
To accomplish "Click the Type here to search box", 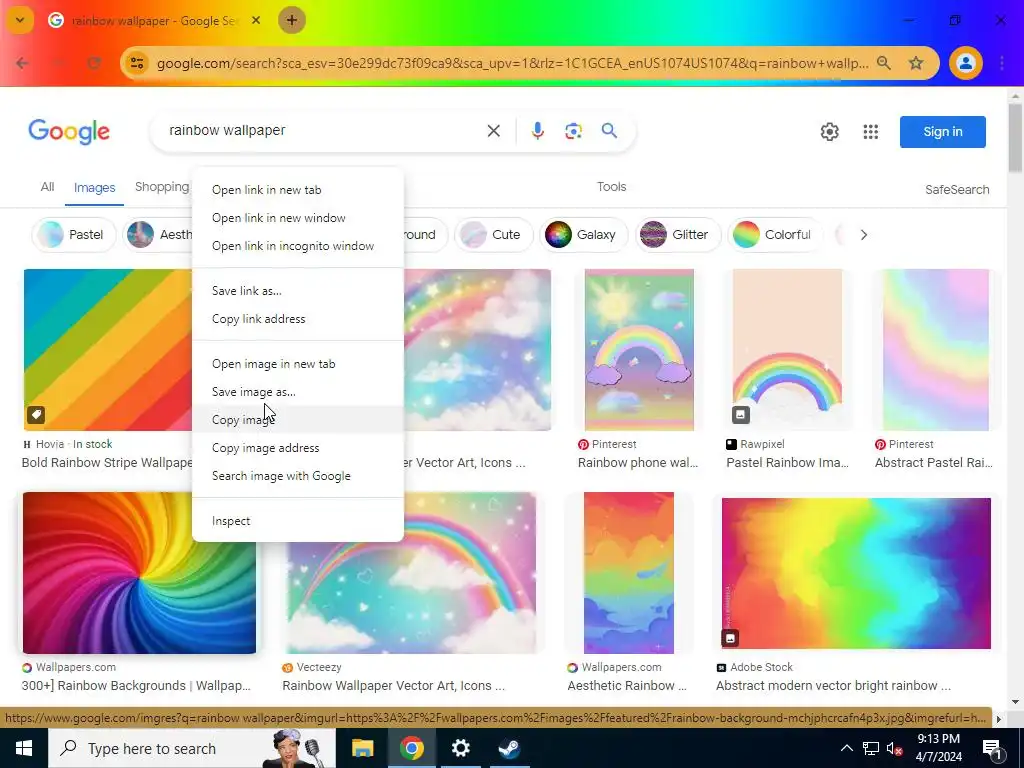I will 192,748.
